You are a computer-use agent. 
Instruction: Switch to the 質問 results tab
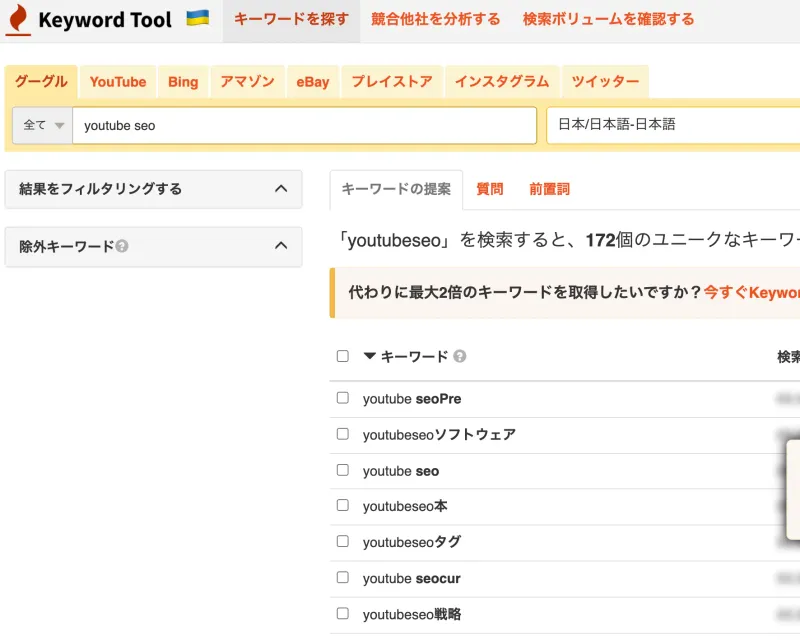pyautogui.click(x=489, y=189)
